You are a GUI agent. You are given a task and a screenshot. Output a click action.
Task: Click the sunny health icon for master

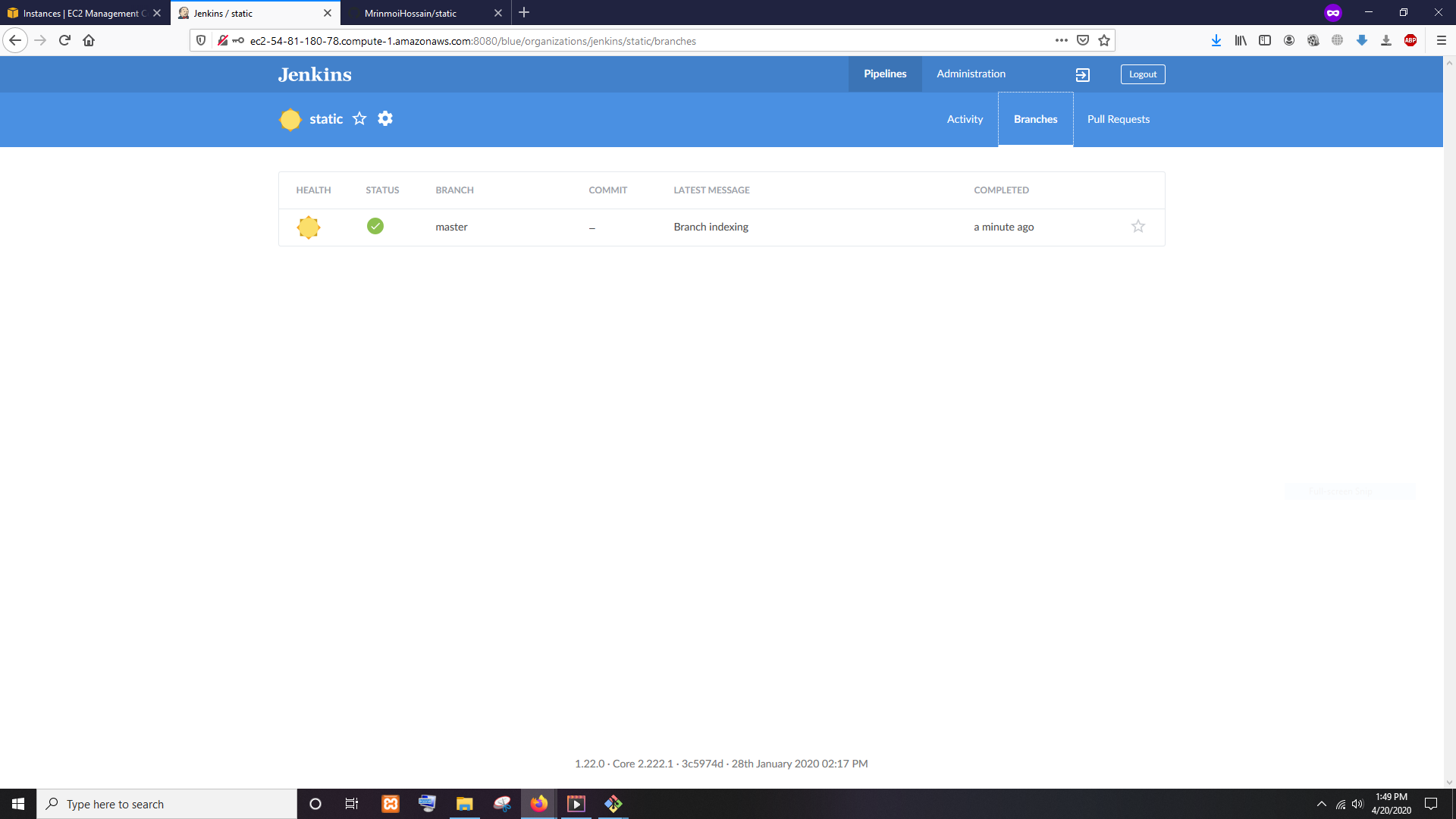(x=309, y=227)
